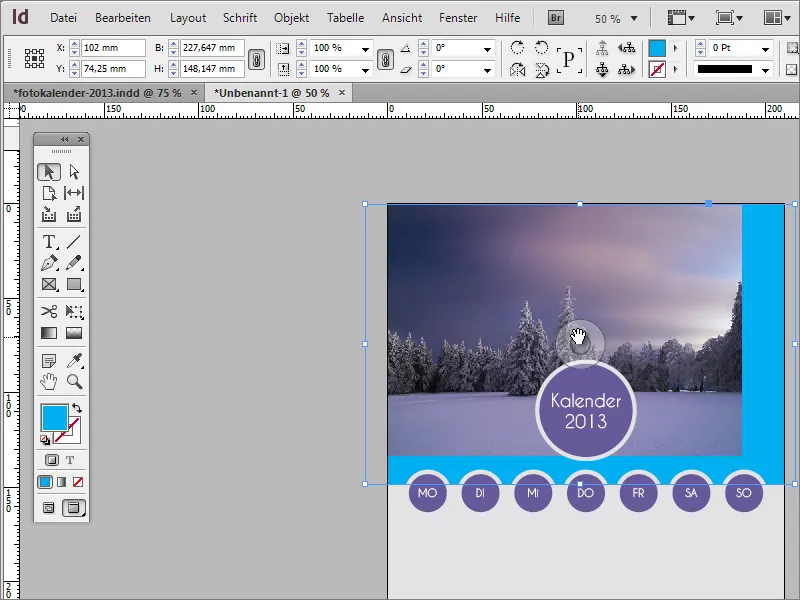Toggle constrain proportions for scaling
Screen dimensions: 800x600
tap(385, 59)
